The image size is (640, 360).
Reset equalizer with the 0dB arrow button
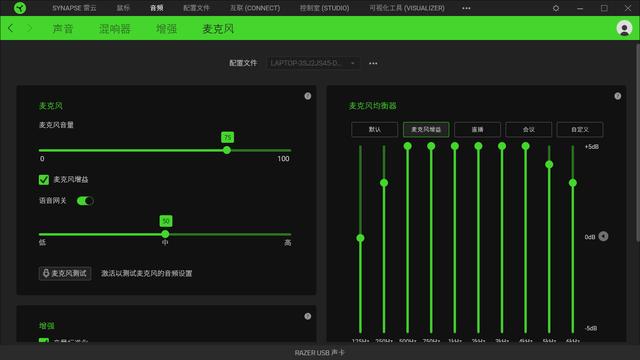point(603,236)
